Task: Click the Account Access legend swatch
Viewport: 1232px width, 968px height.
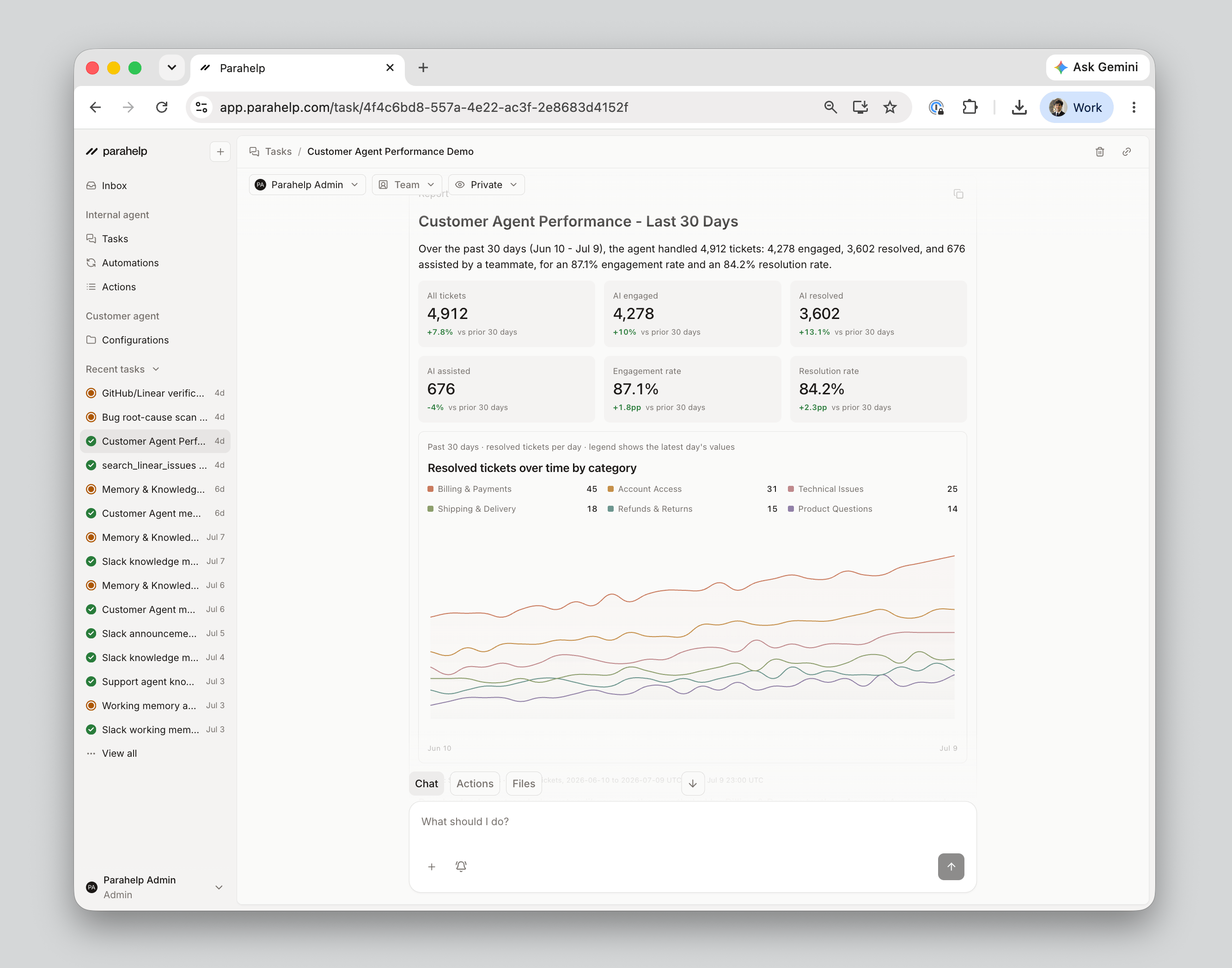Action: pos(610,489)
